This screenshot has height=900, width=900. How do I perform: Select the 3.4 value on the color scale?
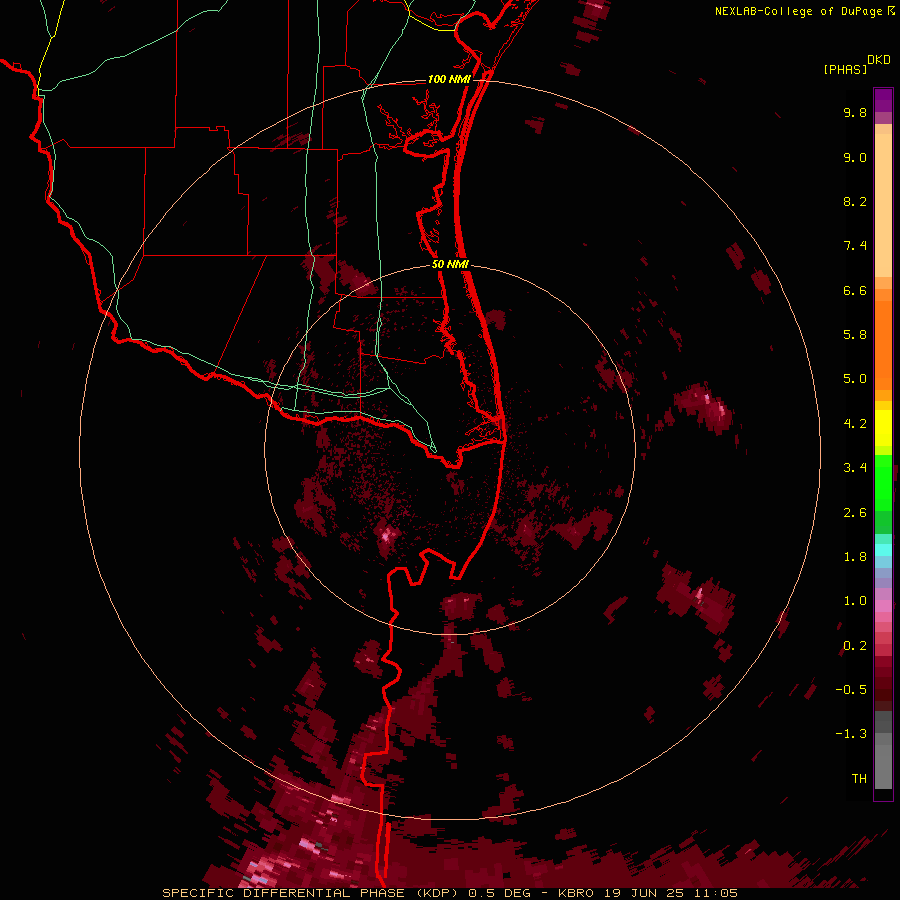coord(855,468)
